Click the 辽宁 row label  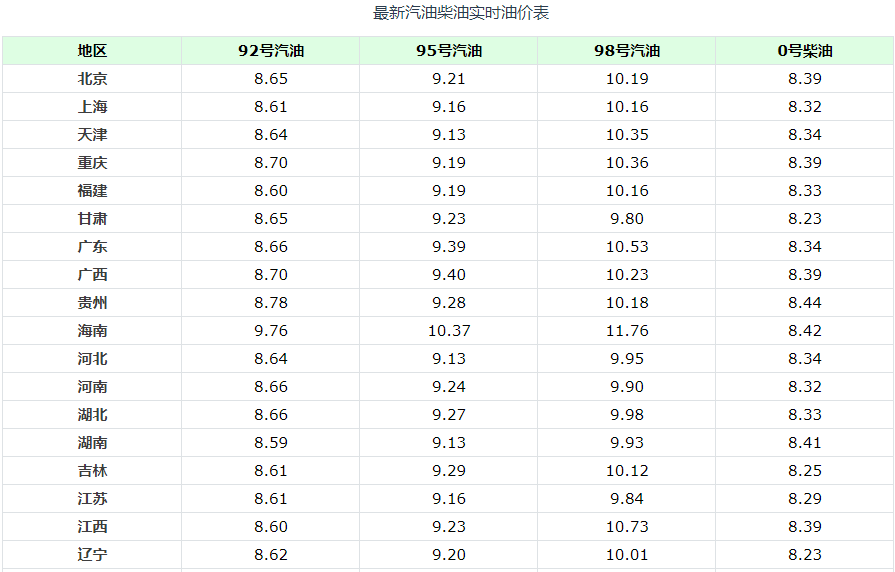coord(92,555)
